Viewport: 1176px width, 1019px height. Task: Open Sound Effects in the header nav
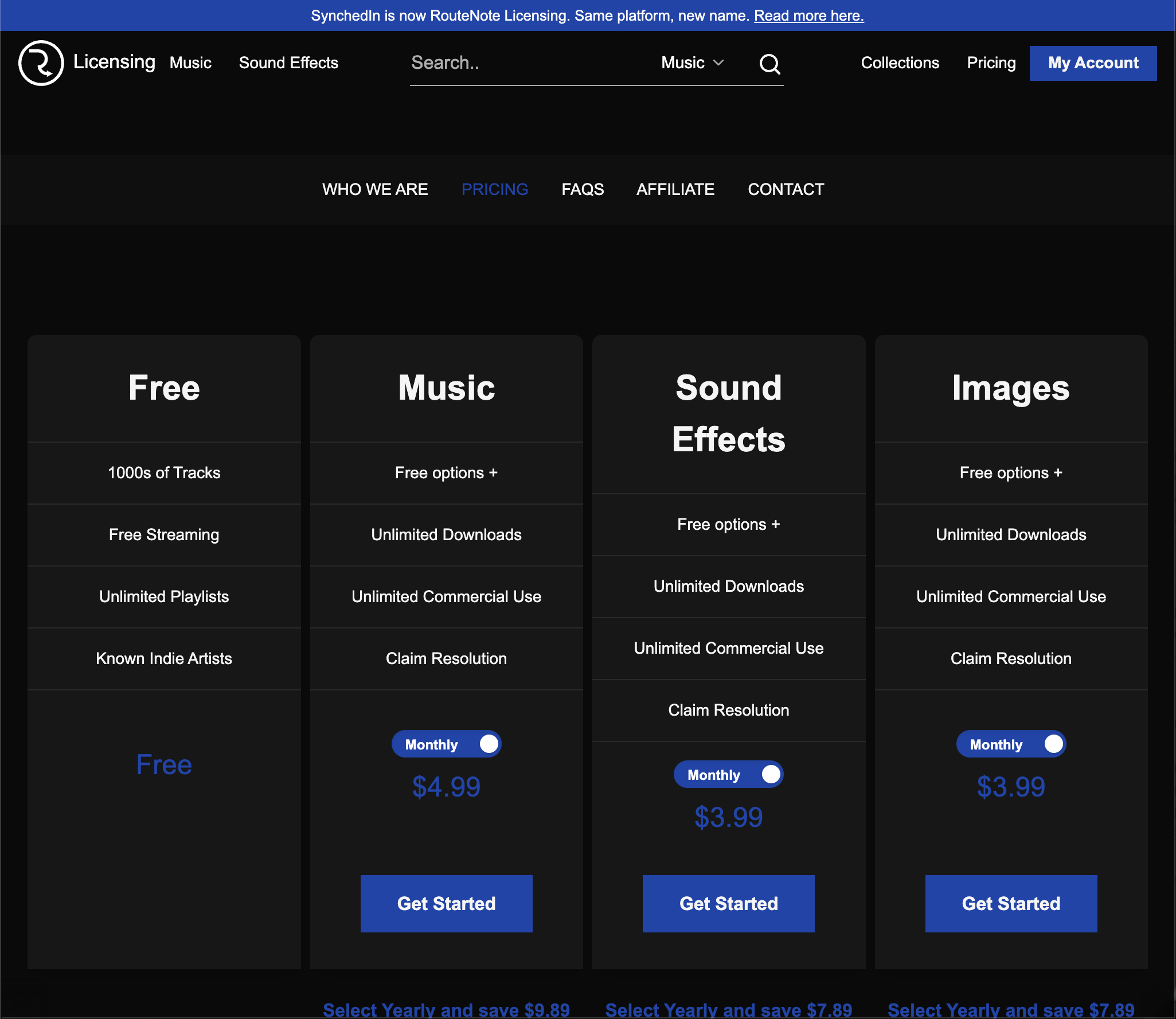click(x=288, y=63)
